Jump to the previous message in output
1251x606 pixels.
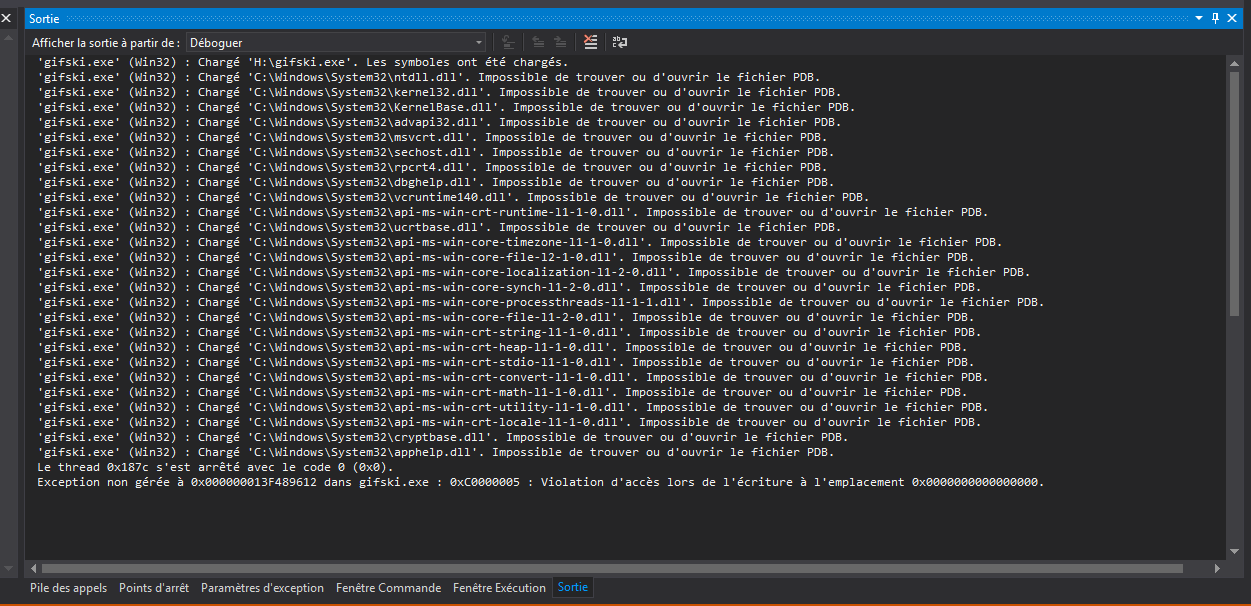(537, 42)
